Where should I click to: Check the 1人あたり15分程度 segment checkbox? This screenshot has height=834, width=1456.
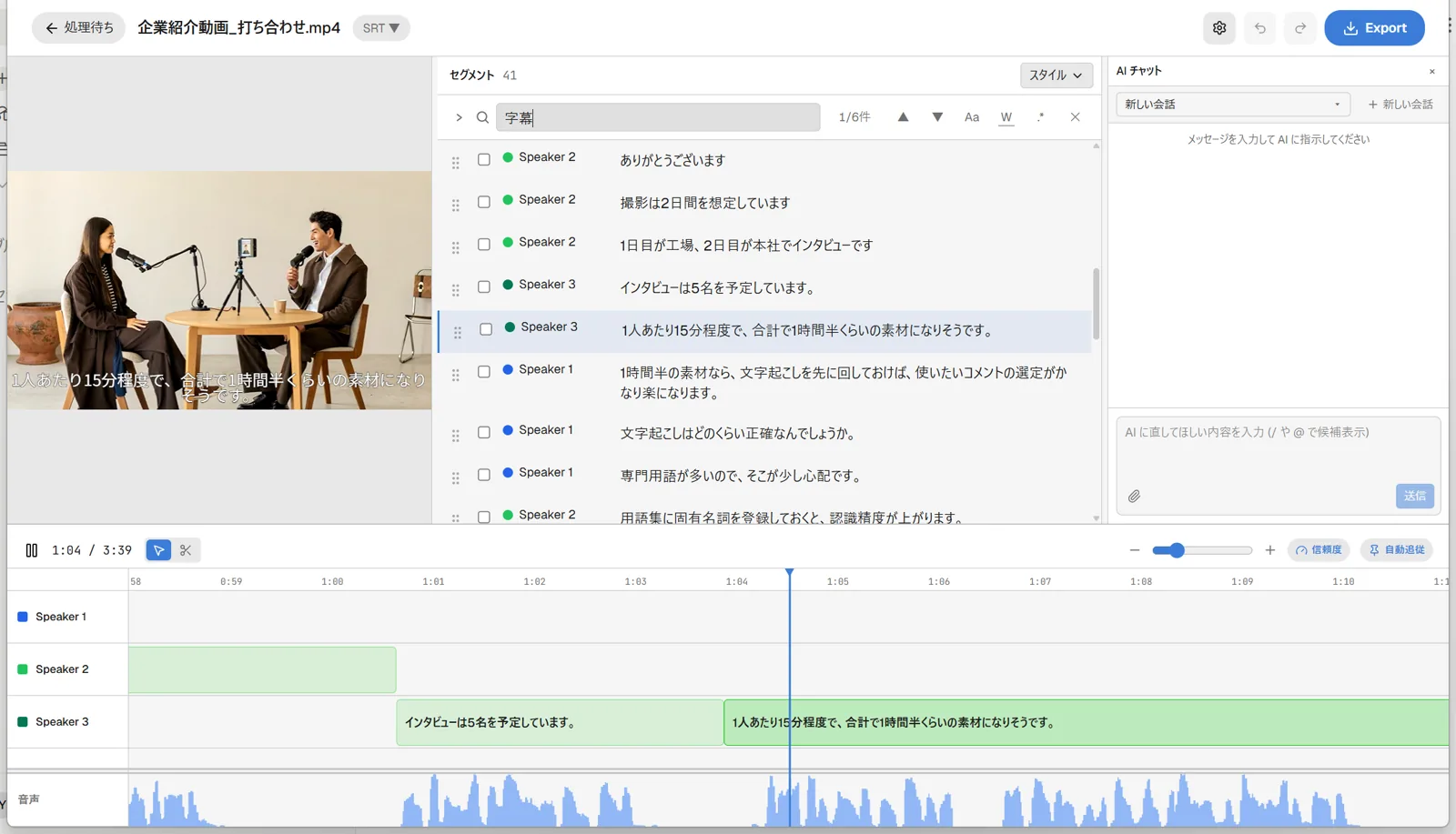click(x=486, y=329)
